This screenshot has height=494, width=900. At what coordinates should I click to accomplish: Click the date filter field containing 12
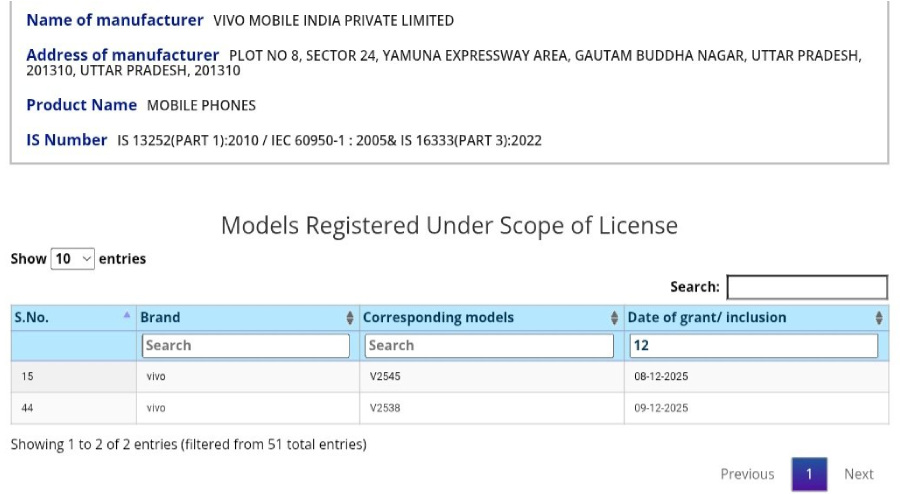pyautogui.click(x=753, y=345)
